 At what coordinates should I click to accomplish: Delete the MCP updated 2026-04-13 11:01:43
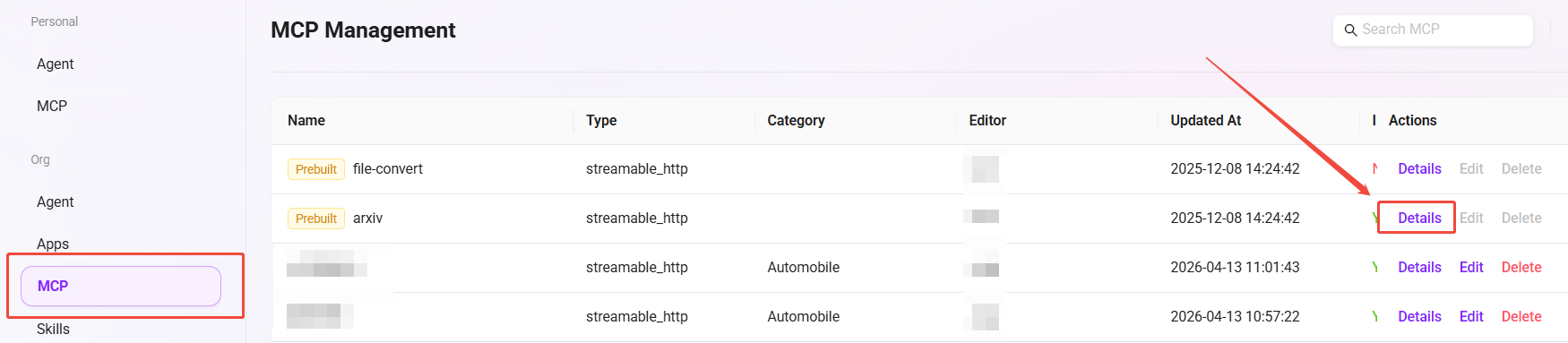click(x=1521, y=267)
